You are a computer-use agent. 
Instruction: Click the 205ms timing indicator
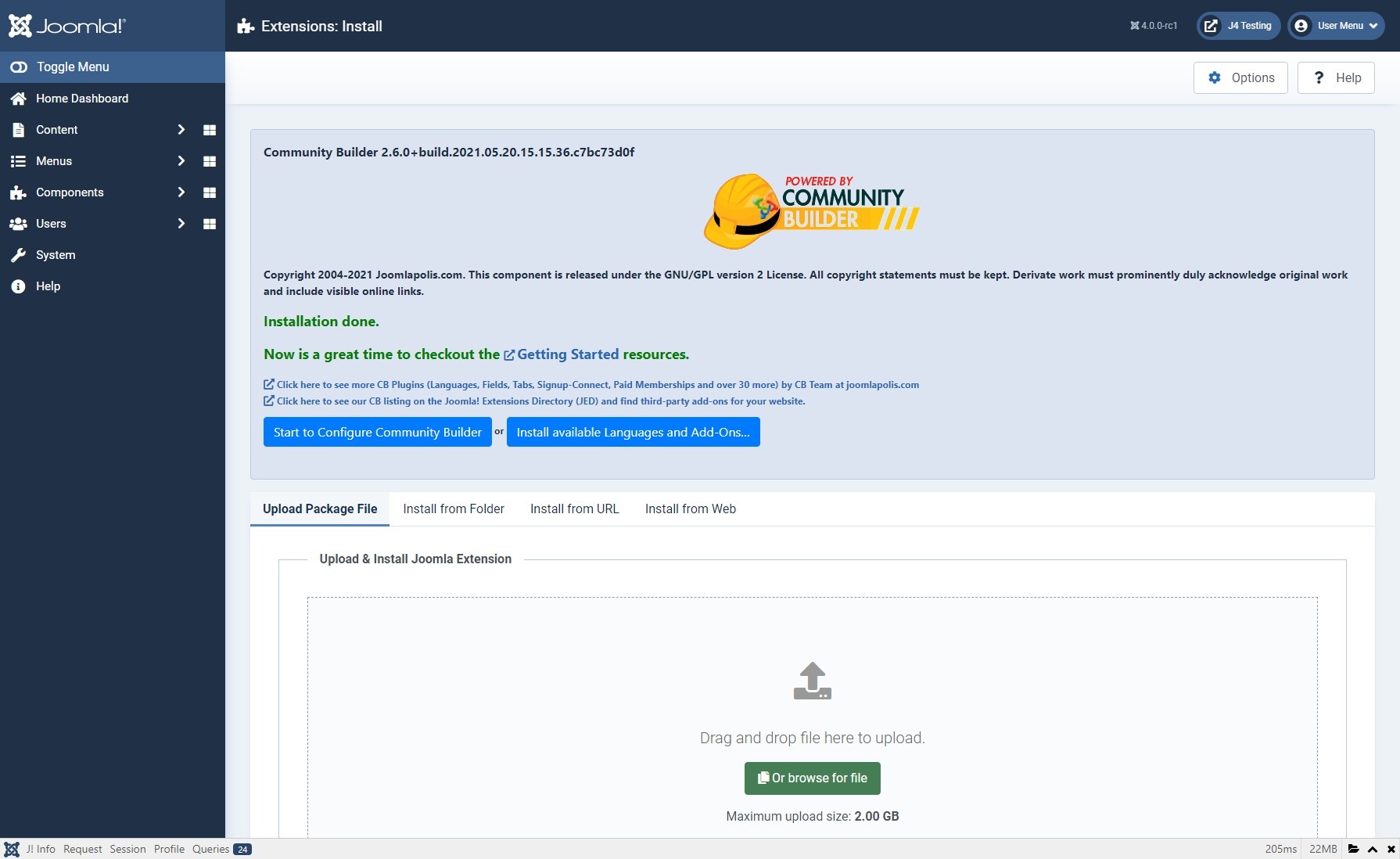[x=1281, y=849]
